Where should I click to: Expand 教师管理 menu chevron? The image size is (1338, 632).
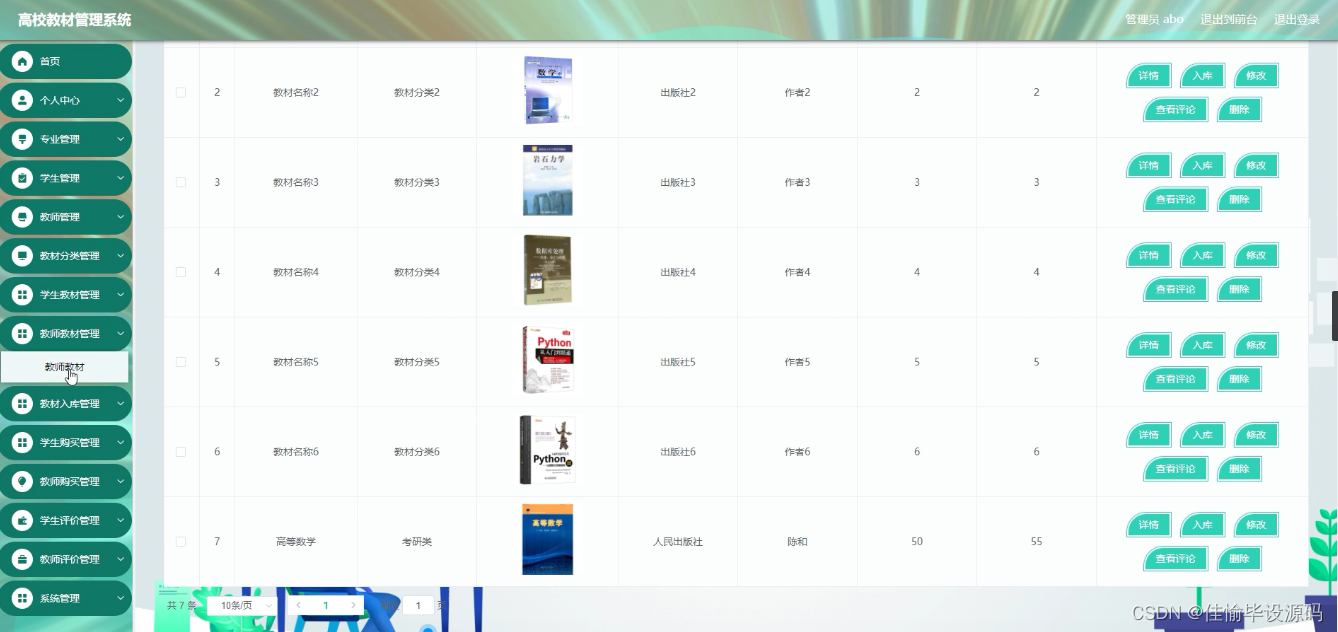coord(120,217)
